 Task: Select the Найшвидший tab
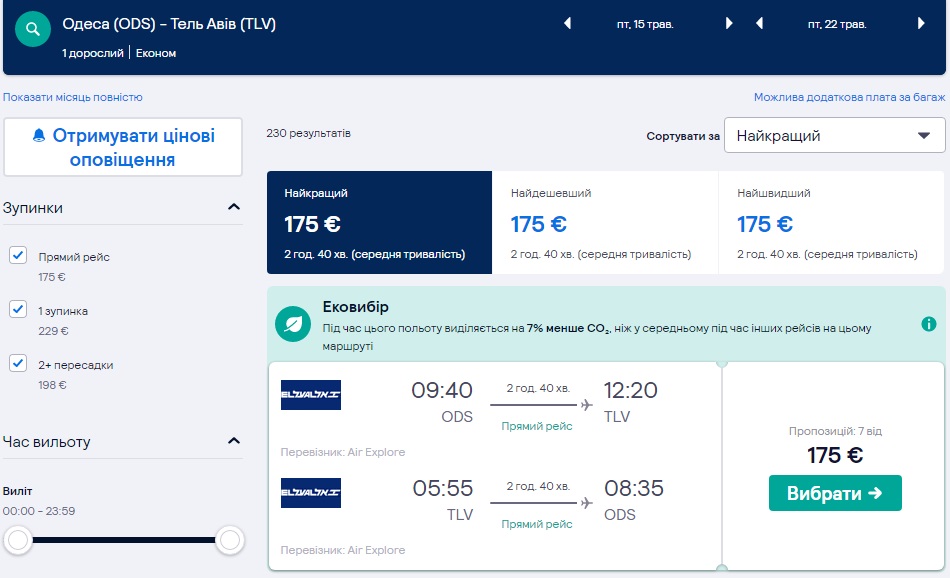pyautogui.click(x=830, y=223)
